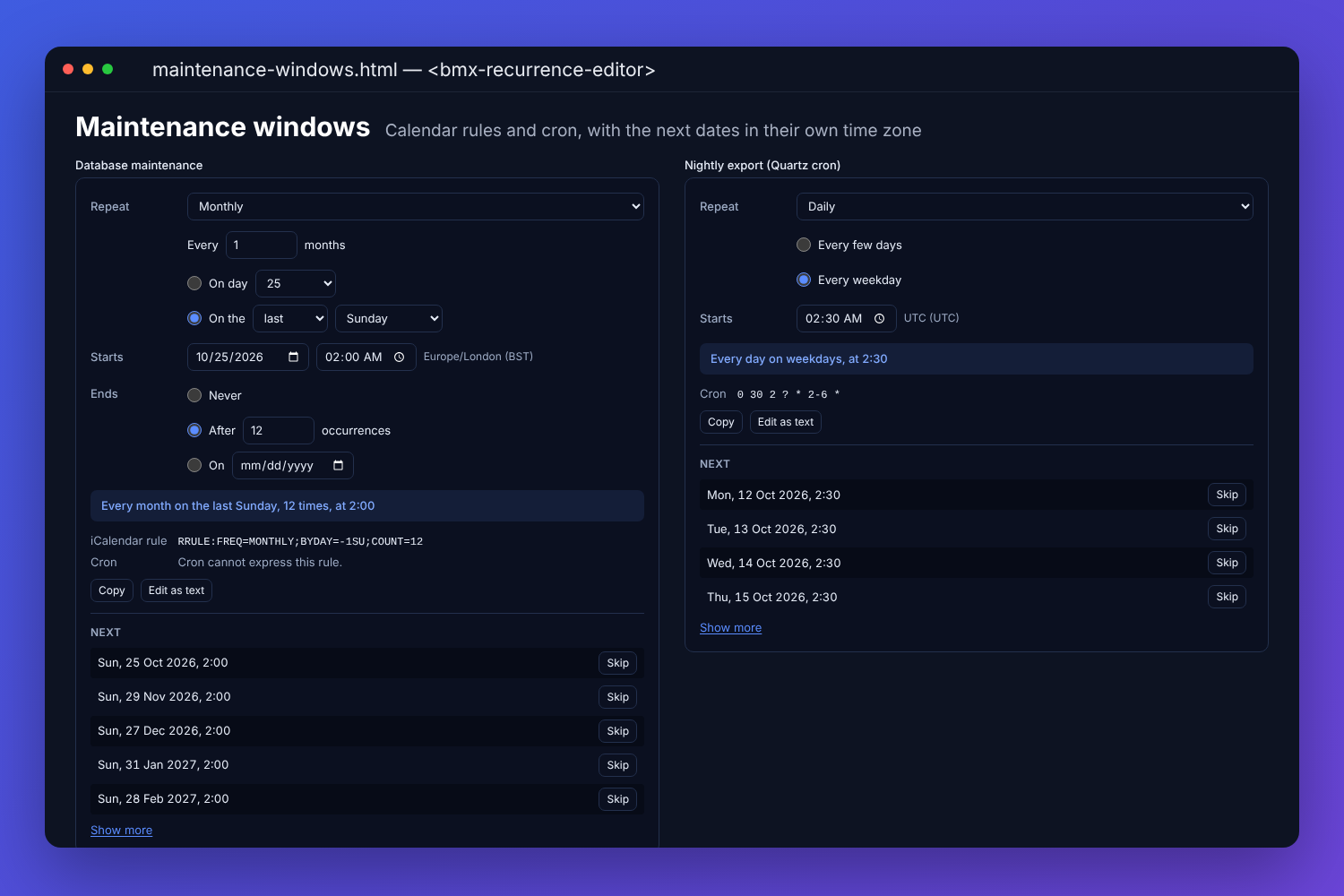Select the Ends On date radio option
The image size is (1344, 896).
194,465
